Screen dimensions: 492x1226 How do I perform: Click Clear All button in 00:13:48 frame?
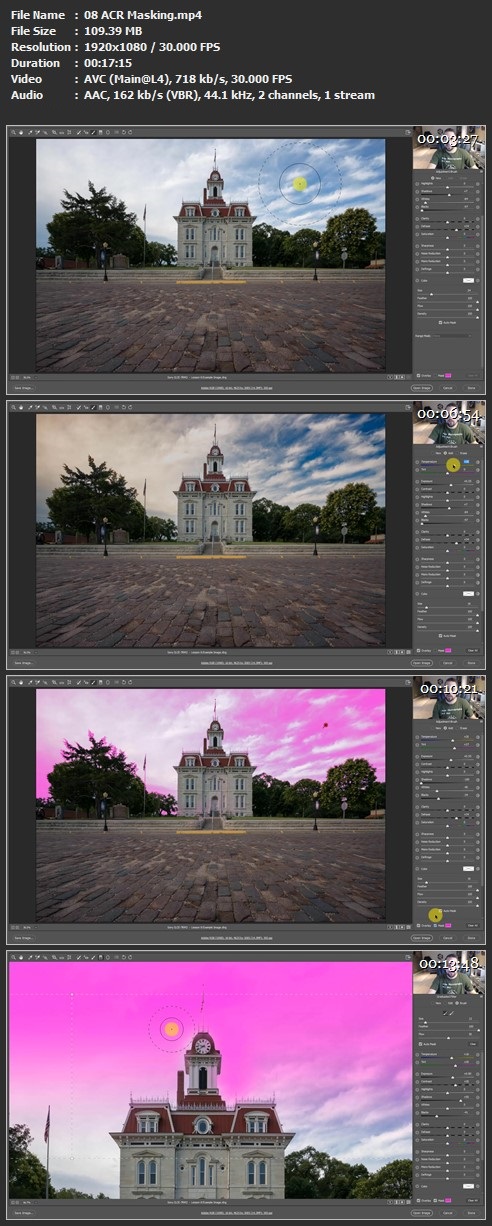coord(473,1200)
